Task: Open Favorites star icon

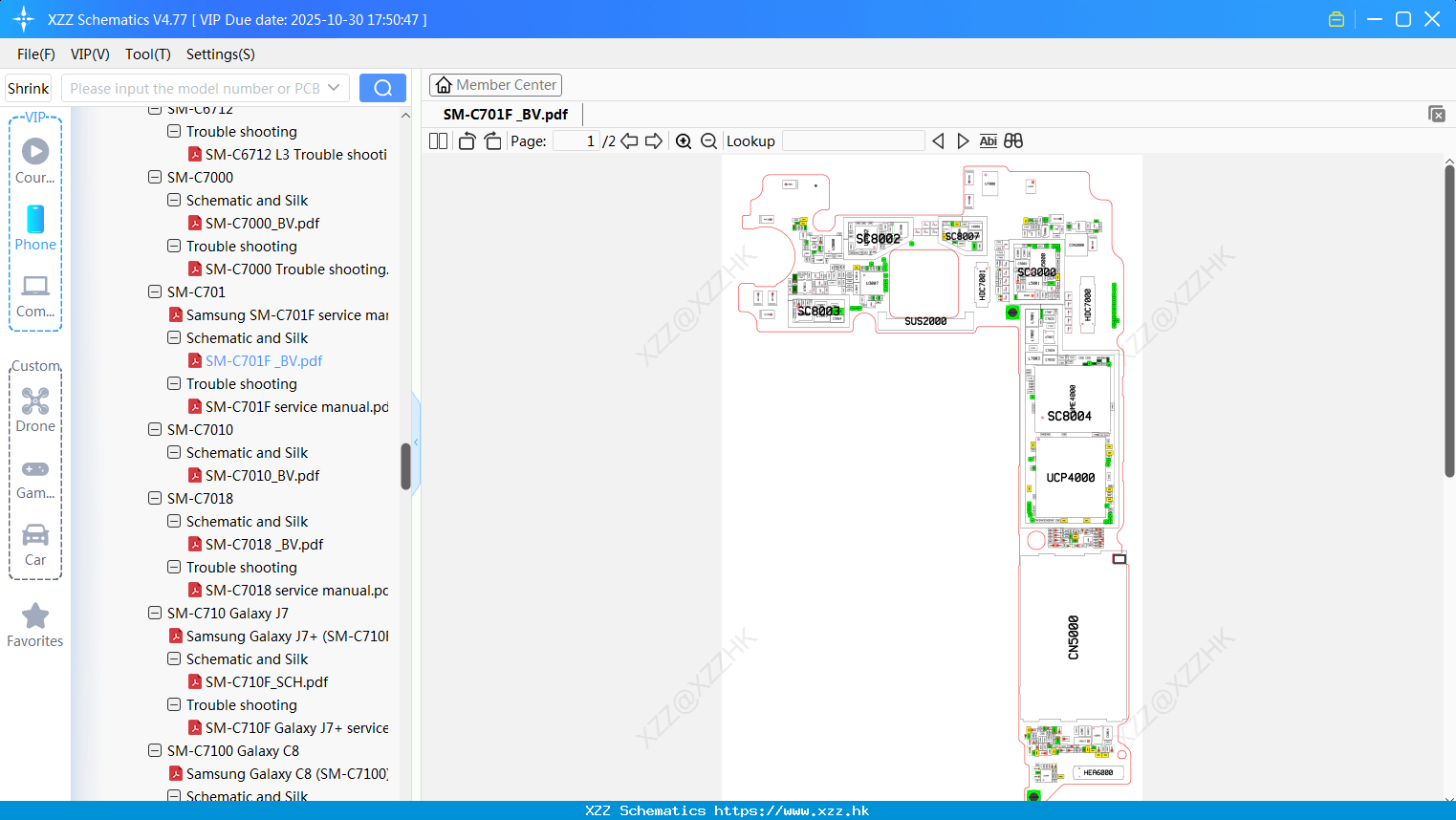Action: click(x=35, y=625)
